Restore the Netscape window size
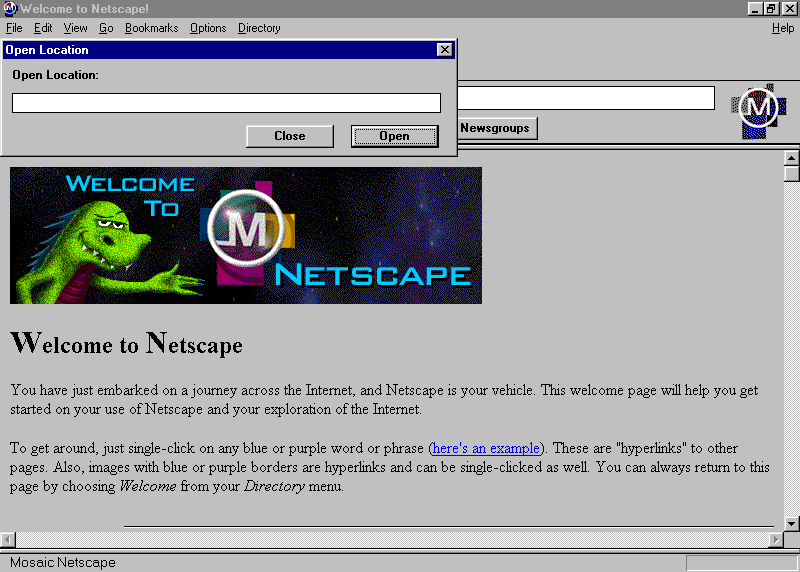 point(770,9)
